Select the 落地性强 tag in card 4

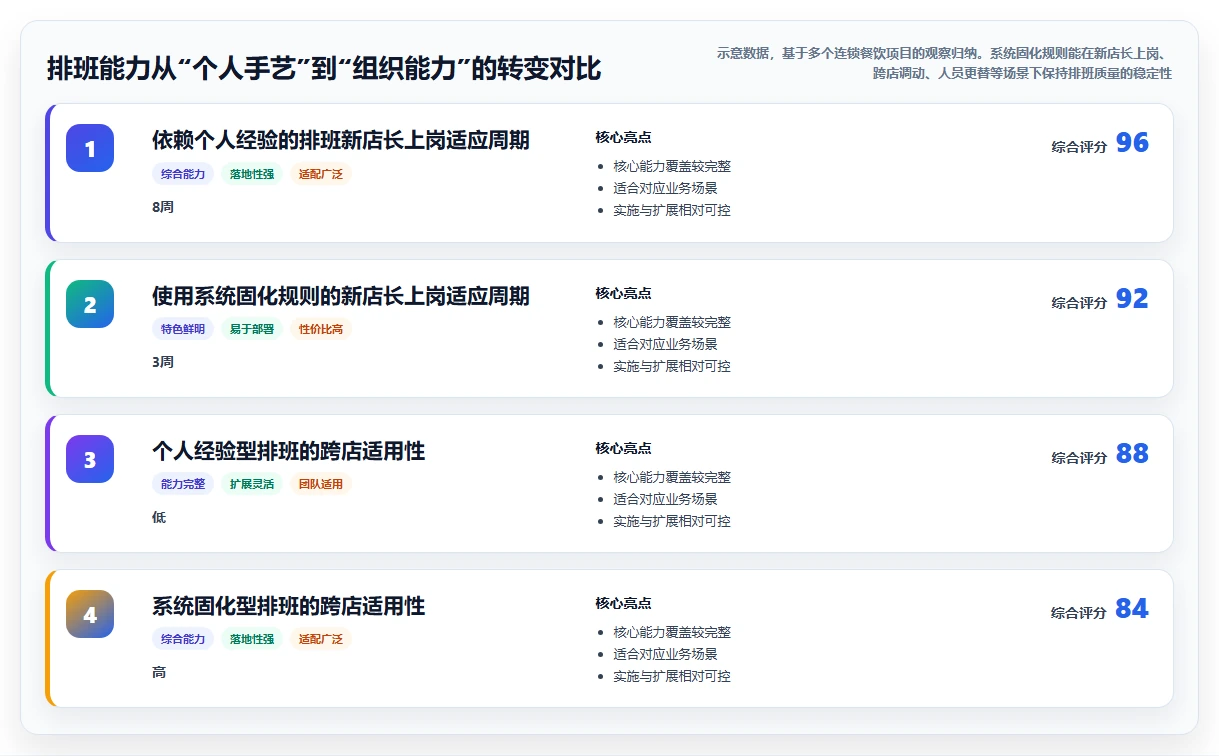[x=252, y=639]
